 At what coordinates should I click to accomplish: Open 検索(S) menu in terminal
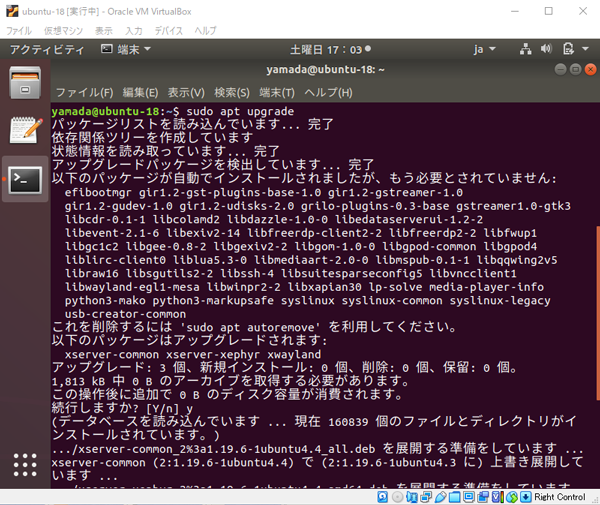click(x=232, y=92)
